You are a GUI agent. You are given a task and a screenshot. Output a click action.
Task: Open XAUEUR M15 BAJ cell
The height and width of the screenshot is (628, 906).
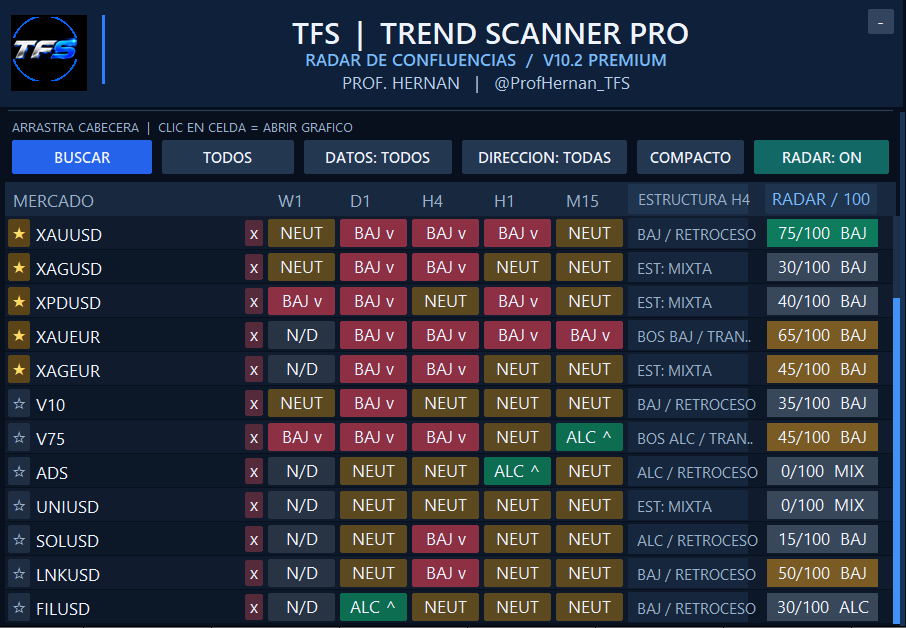[x=589, y=336]
